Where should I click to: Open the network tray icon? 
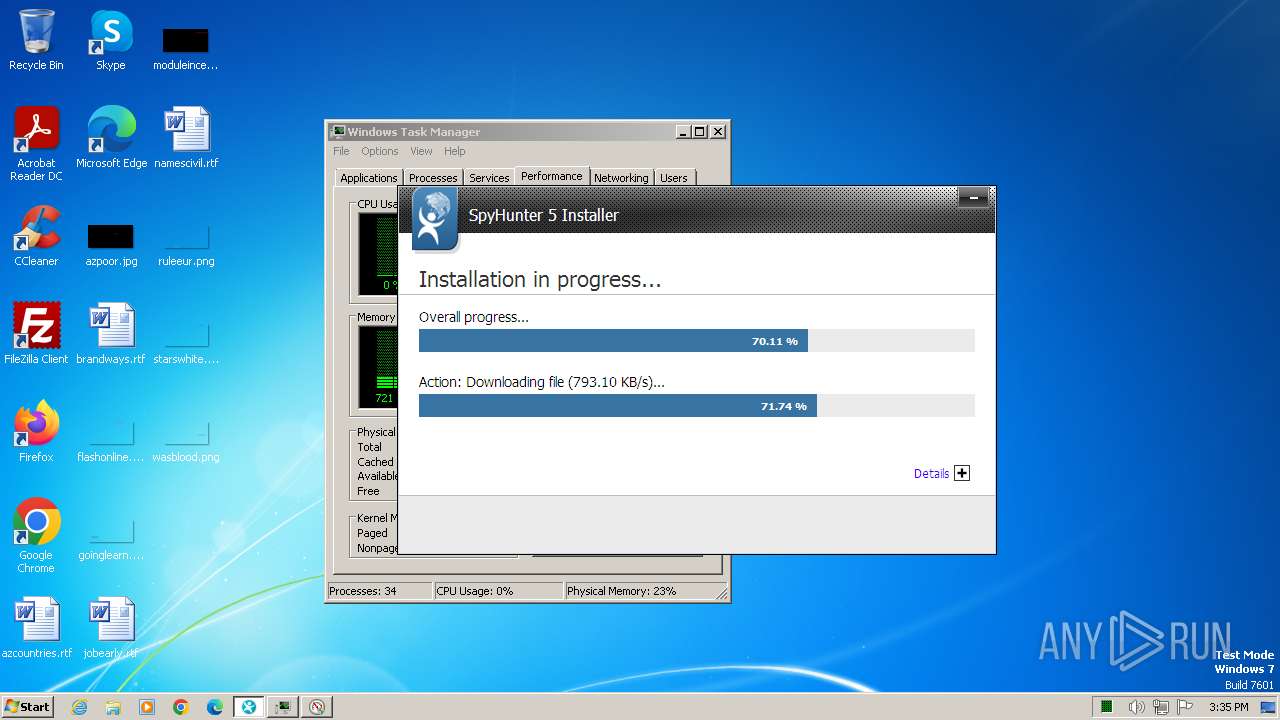(1162, 707)
